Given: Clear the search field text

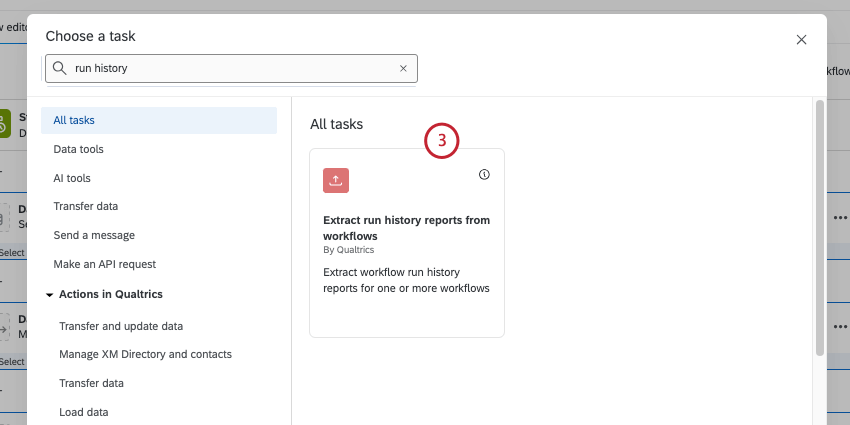Looking at the screenshot, I should (403, 69).
